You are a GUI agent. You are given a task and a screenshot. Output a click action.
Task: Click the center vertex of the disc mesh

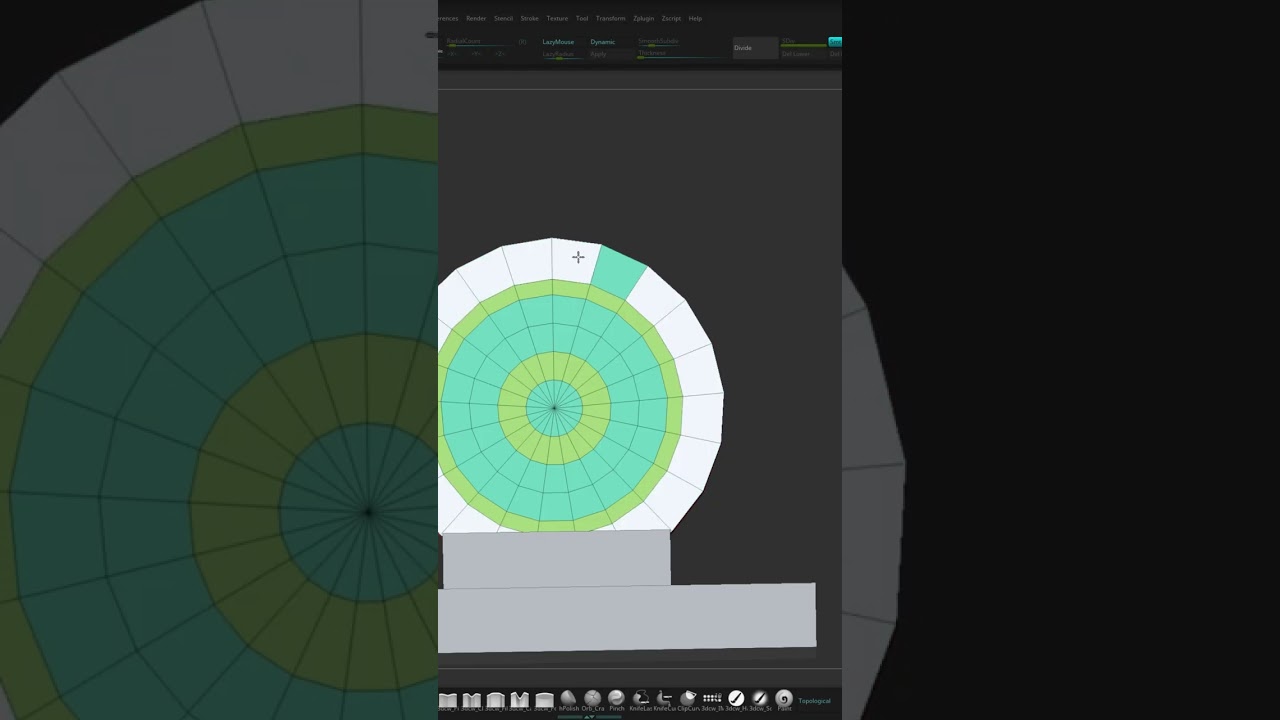554,407
